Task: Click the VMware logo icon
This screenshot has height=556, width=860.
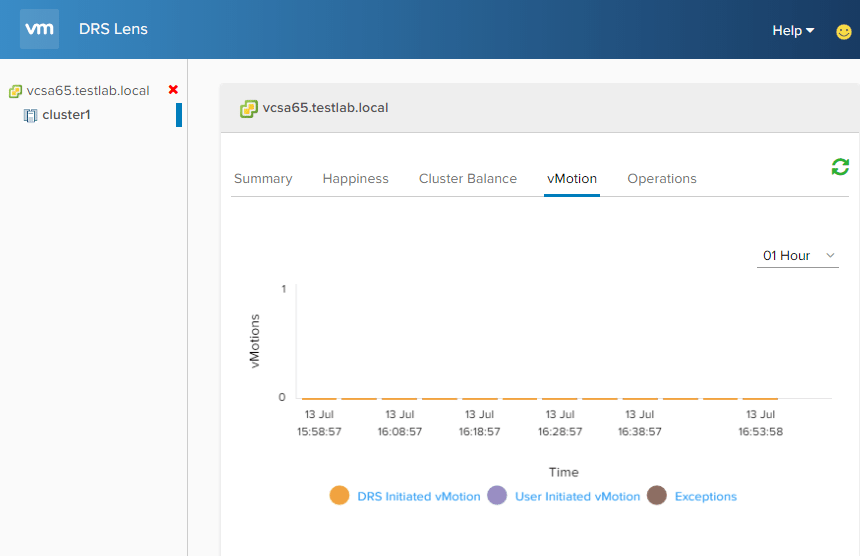Action: [39, 29]
